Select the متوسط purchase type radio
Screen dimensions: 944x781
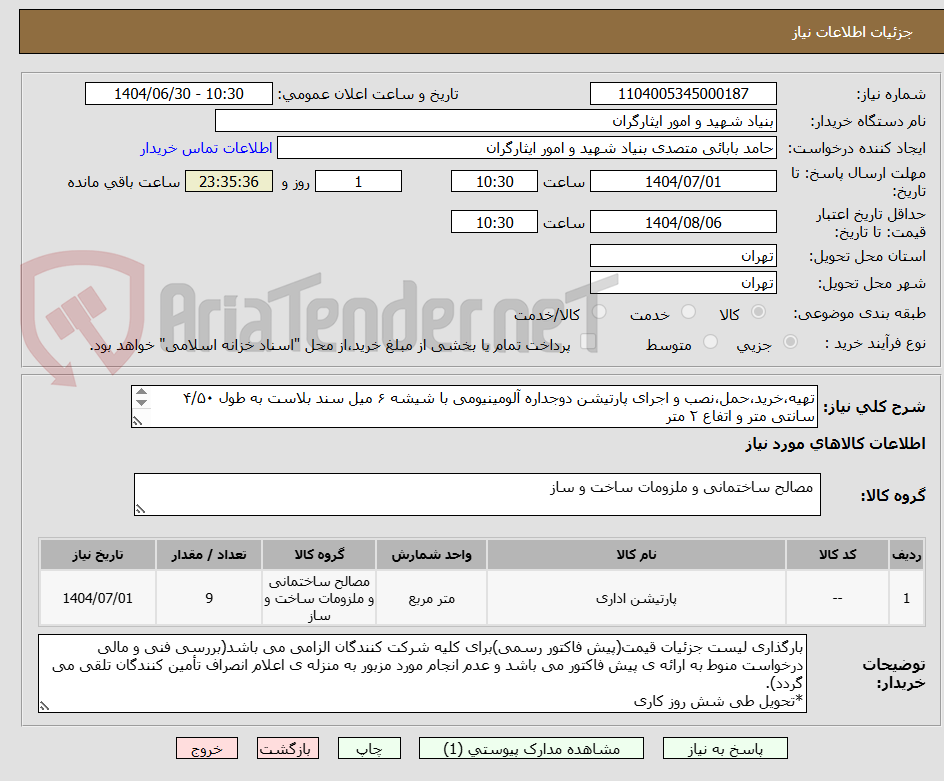tap(710, 342)
